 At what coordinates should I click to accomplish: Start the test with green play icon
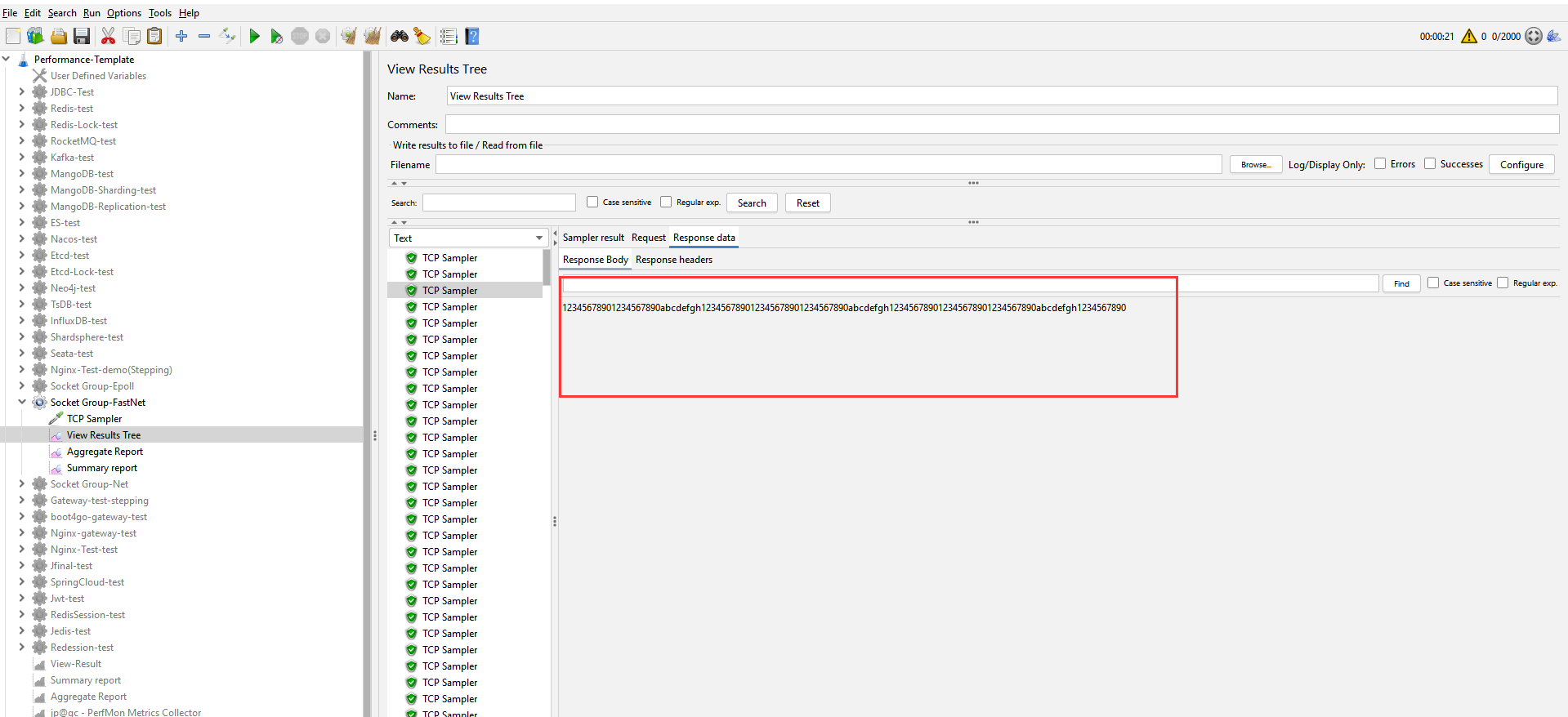(x=254, y=36)
